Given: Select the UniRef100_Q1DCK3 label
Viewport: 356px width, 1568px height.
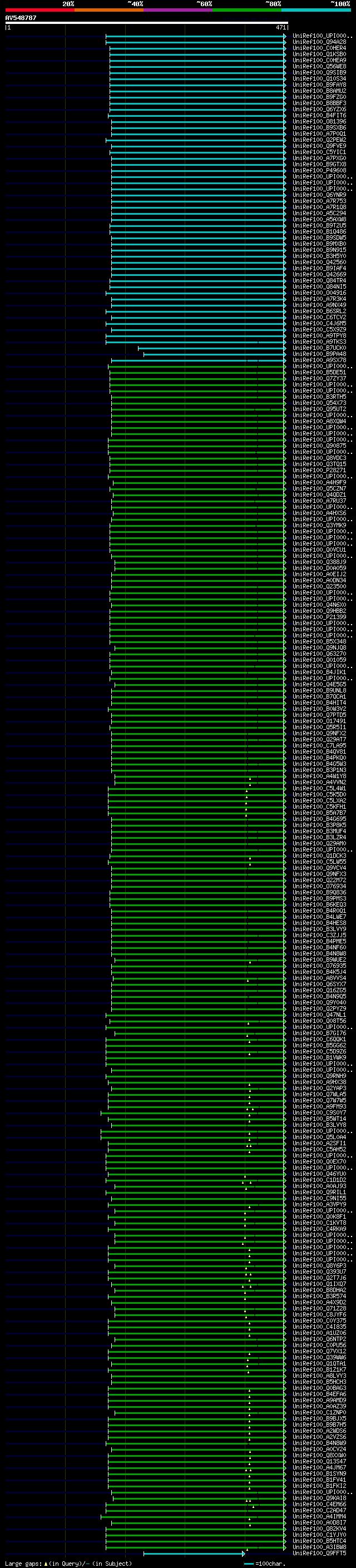Looking at the screenshot, I should point(319,855).
